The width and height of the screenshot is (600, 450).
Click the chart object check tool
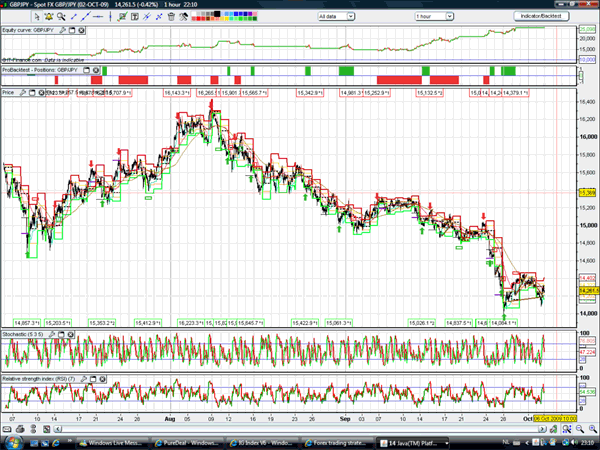(122, 16)
